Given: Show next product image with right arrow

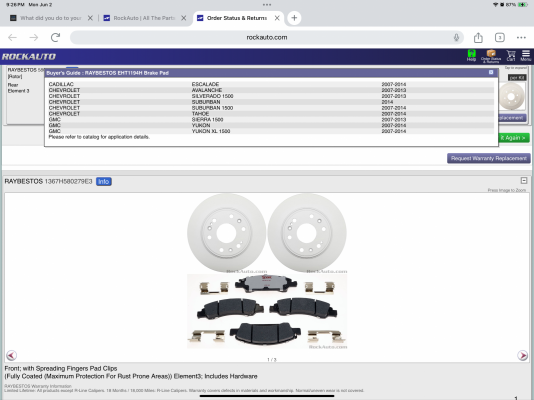Looking at the screenshot, I should [522, 355].
